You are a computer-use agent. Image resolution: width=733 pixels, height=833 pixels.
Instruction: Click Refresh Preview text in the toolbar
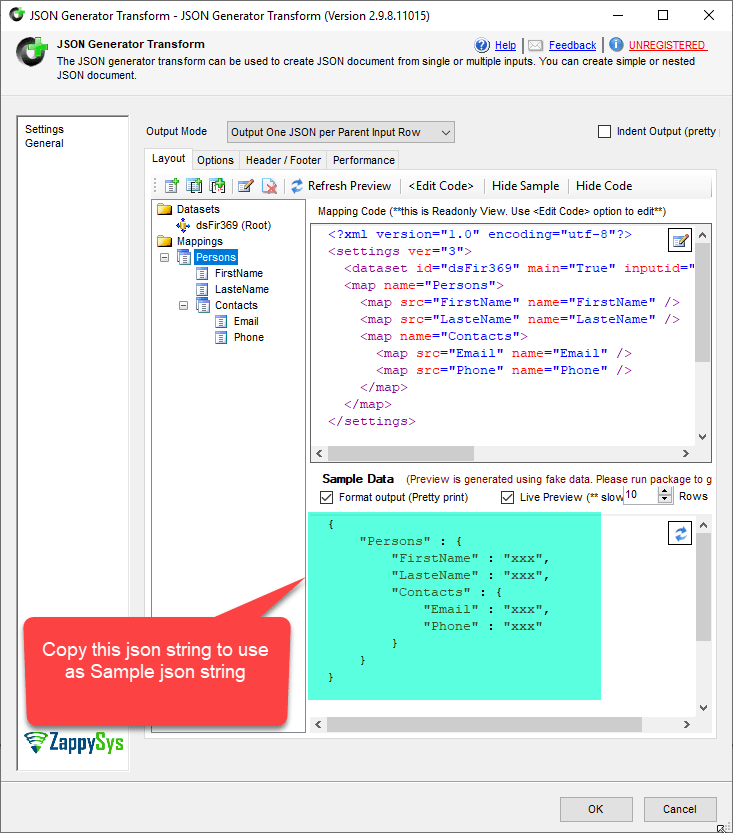point(350,186)
